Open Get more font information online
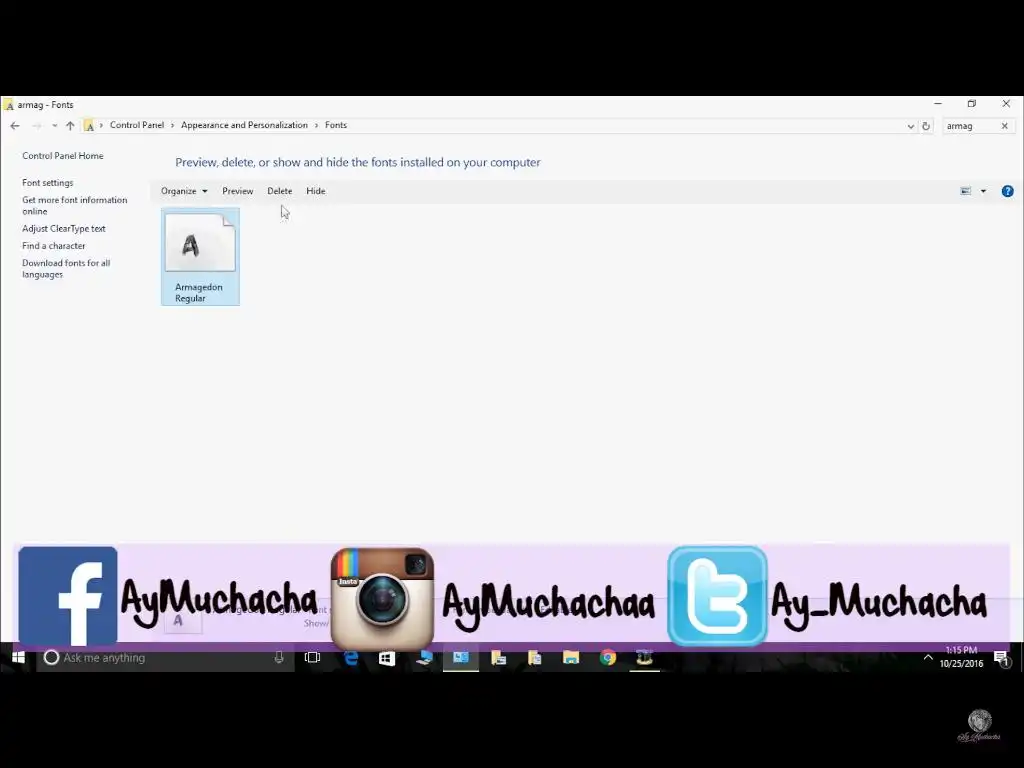 click(74, 205)
